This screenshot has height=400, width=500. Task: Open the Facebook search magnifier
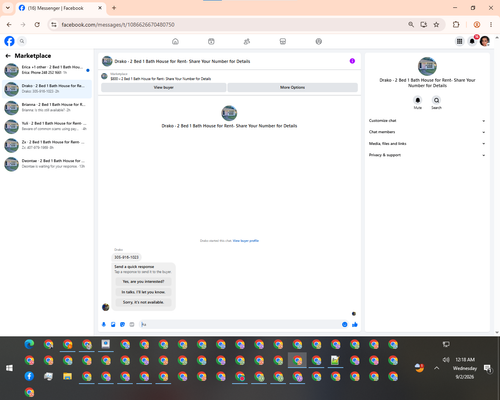(22, 41)
